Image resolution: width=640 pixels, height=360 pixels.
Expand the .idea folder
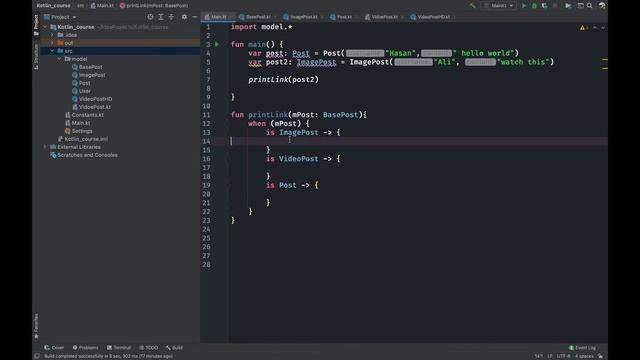[x=52, y=35]
